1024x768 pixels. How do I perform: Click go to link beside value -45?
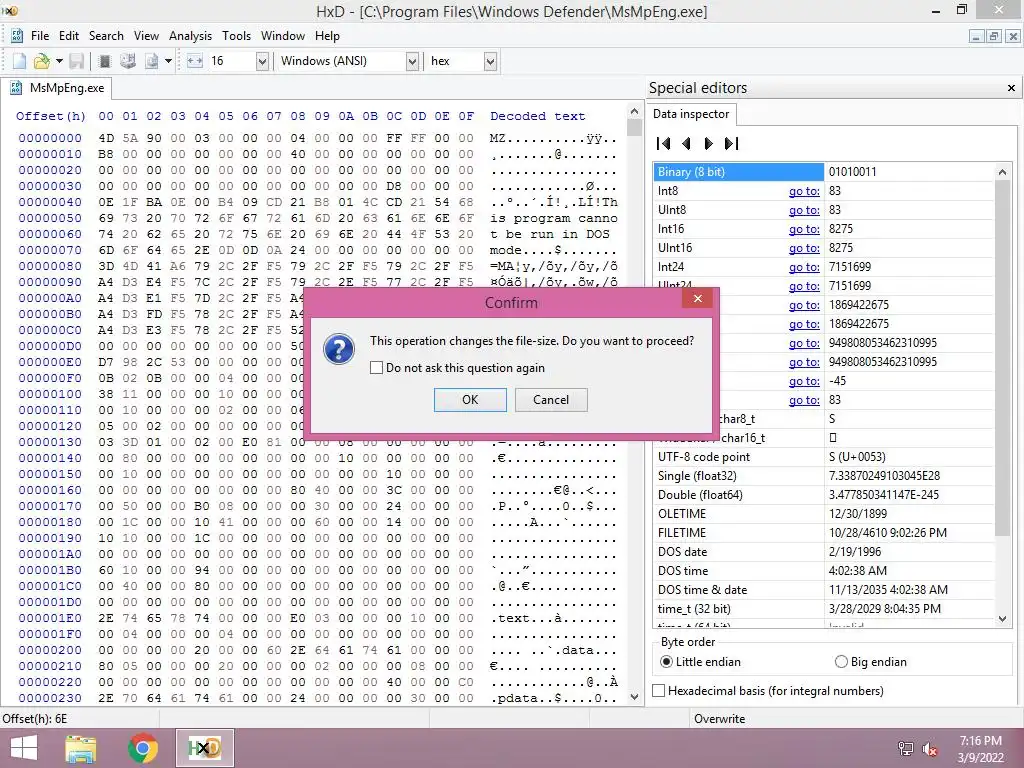(x=804, y=381)
